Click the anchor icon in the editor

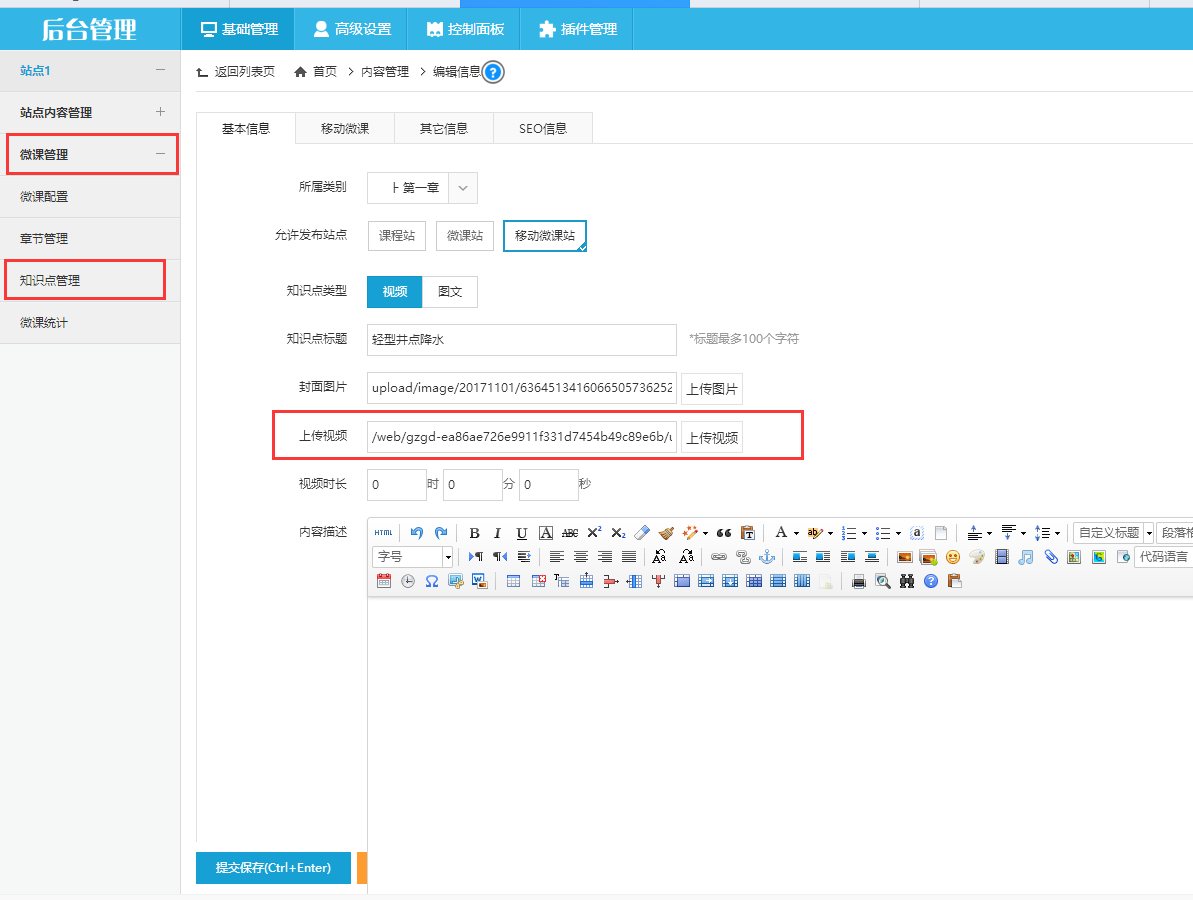click(x=767, y=557)
